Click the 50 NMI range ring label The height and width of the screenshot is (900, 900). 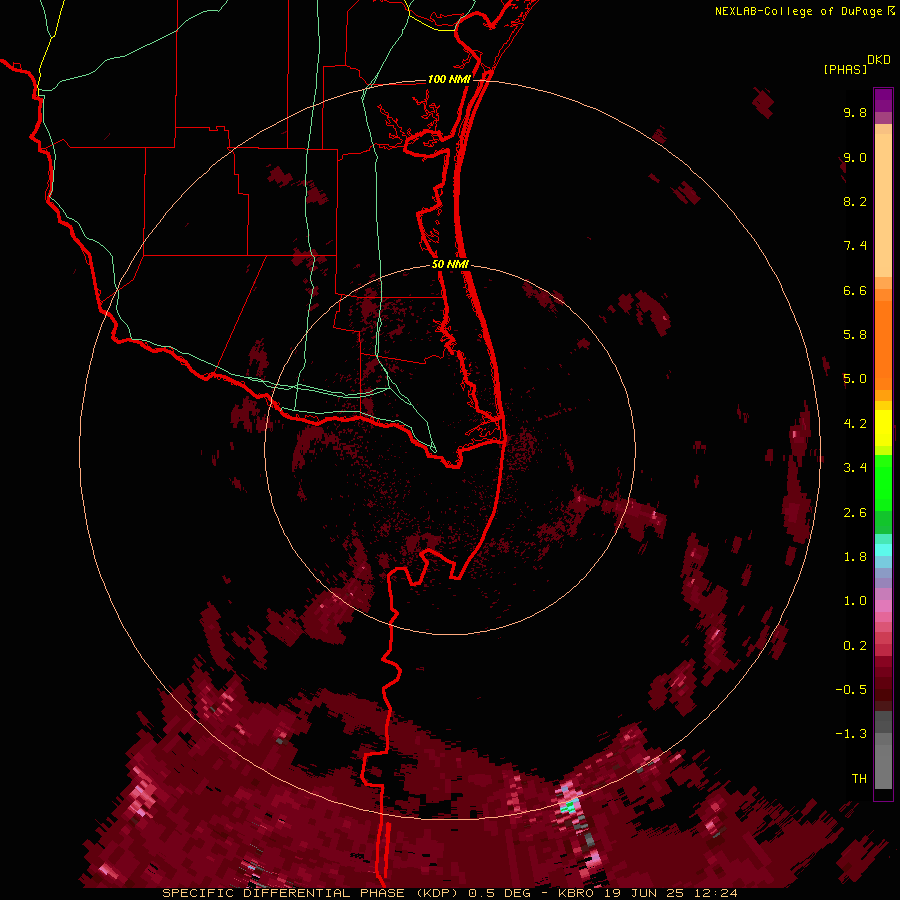(450, 264)
